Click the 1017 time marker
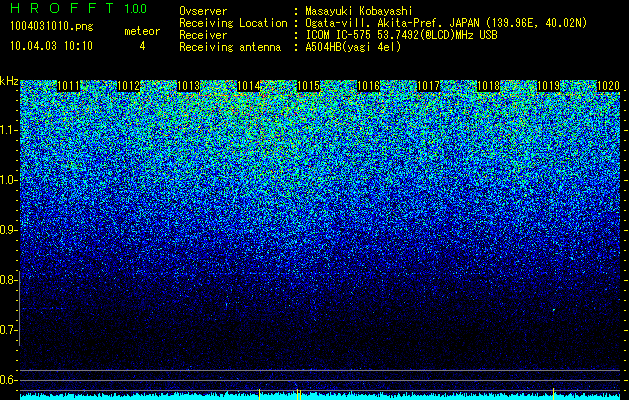This screenshot has width=629, height=400. click(x=428, y=86)
